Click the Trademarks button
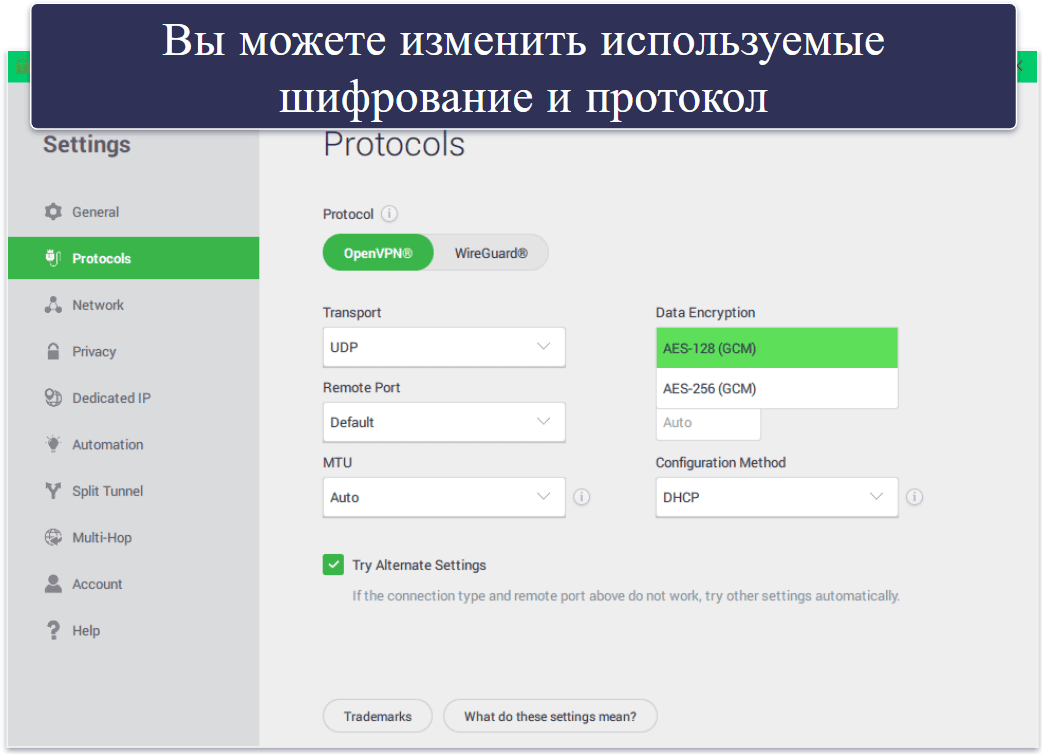1042x754 pixels. tap(377, 716)
